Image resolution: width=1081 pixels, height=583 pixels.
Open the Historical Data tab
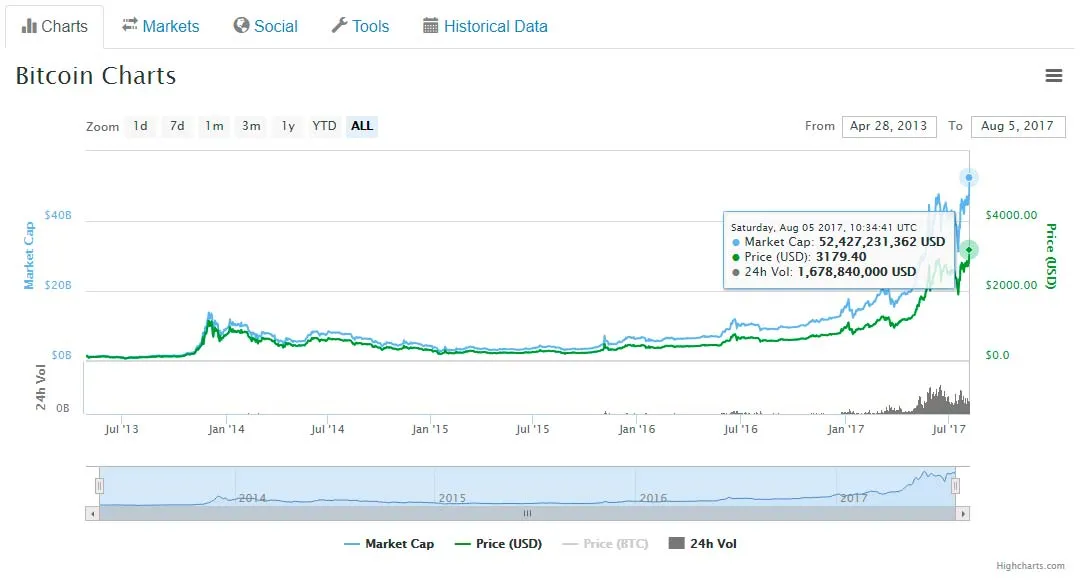tap(485, 26)
